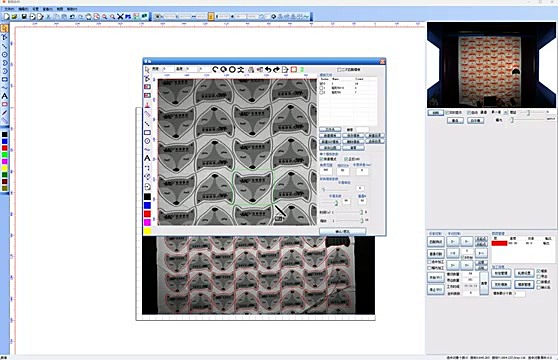This screenshot has height=360, width=558.
Task: Click the Open folder icon in main toolbar
Action: [15, 16]
